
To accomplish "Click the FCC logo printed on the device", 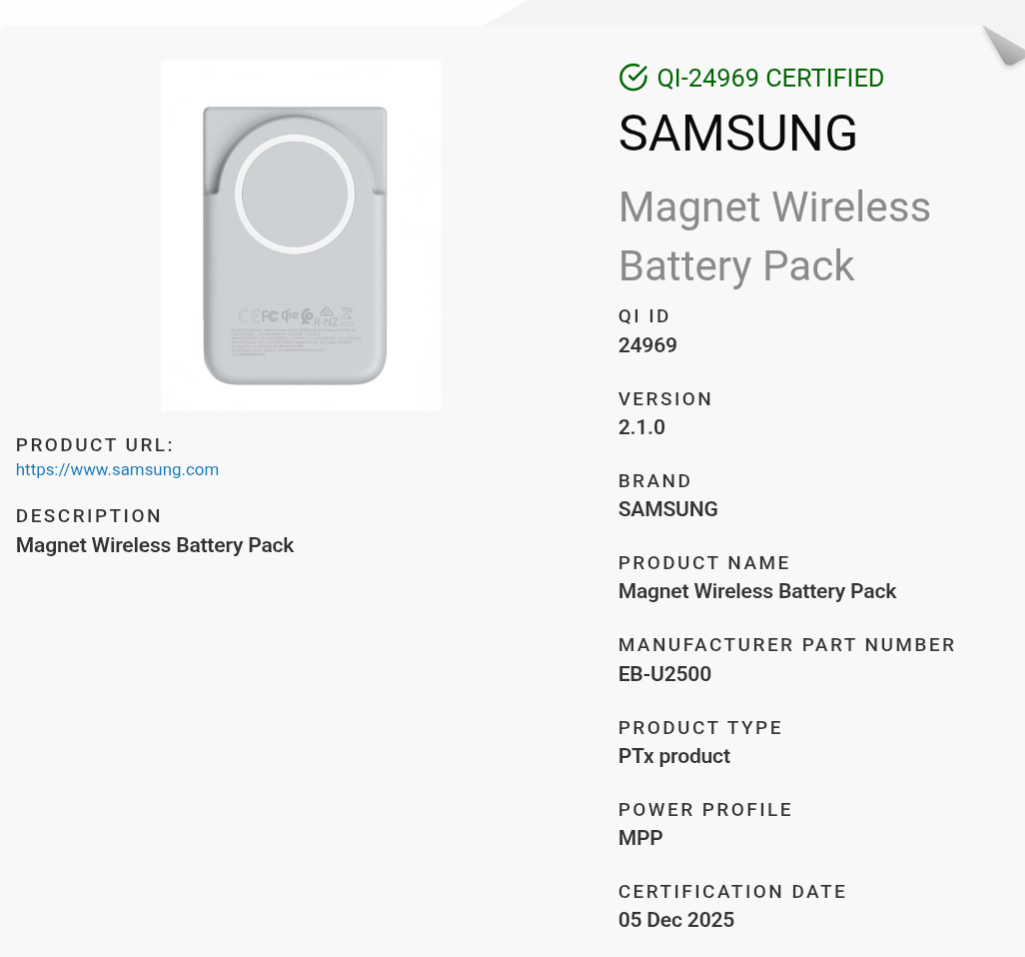I will tap(269, 315).
